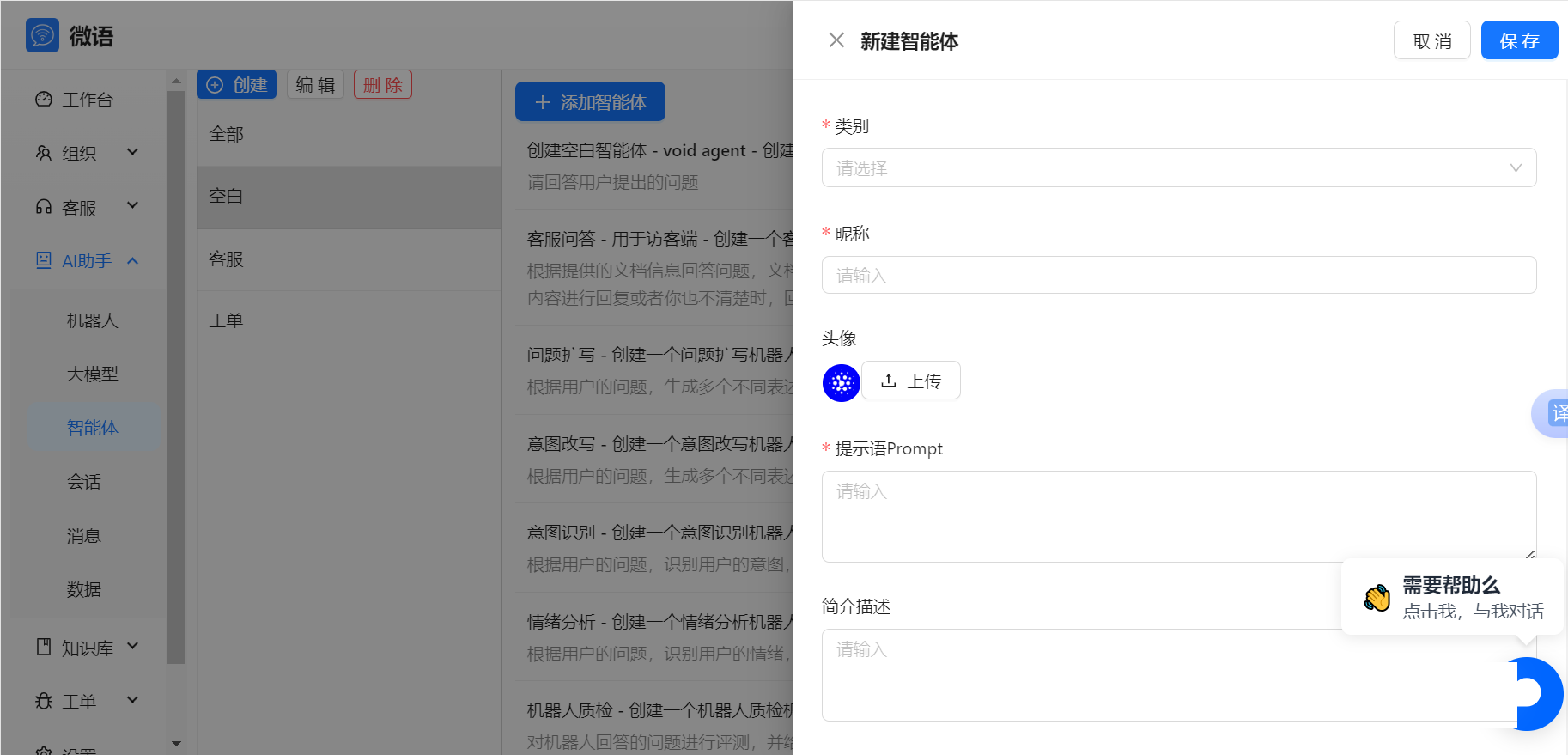Focus the 昵称 input field
1568x755 pixels.
click(x=1179, y=275)
